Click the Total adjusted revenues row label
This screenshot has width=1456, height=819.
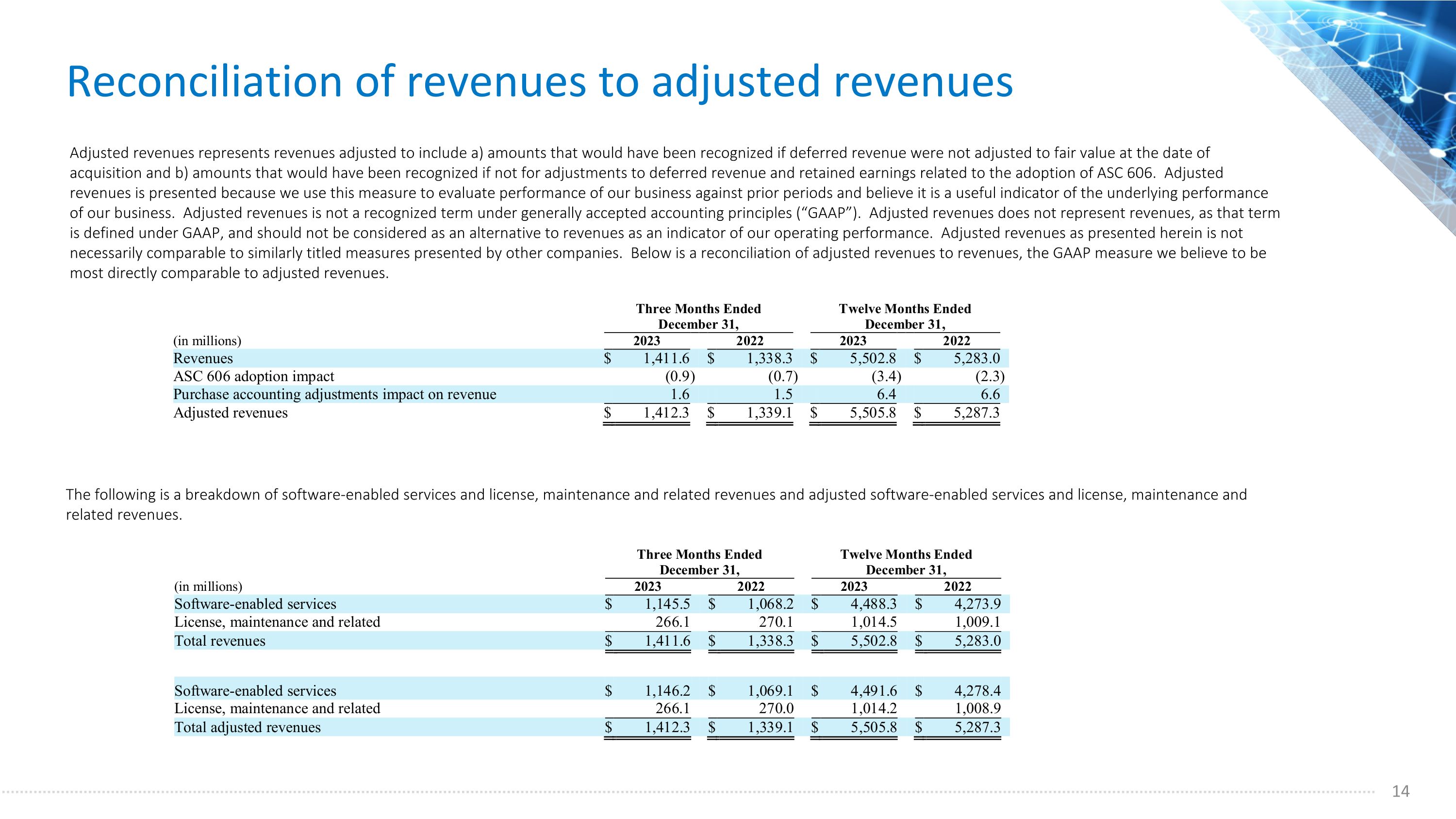click(248, 727)
